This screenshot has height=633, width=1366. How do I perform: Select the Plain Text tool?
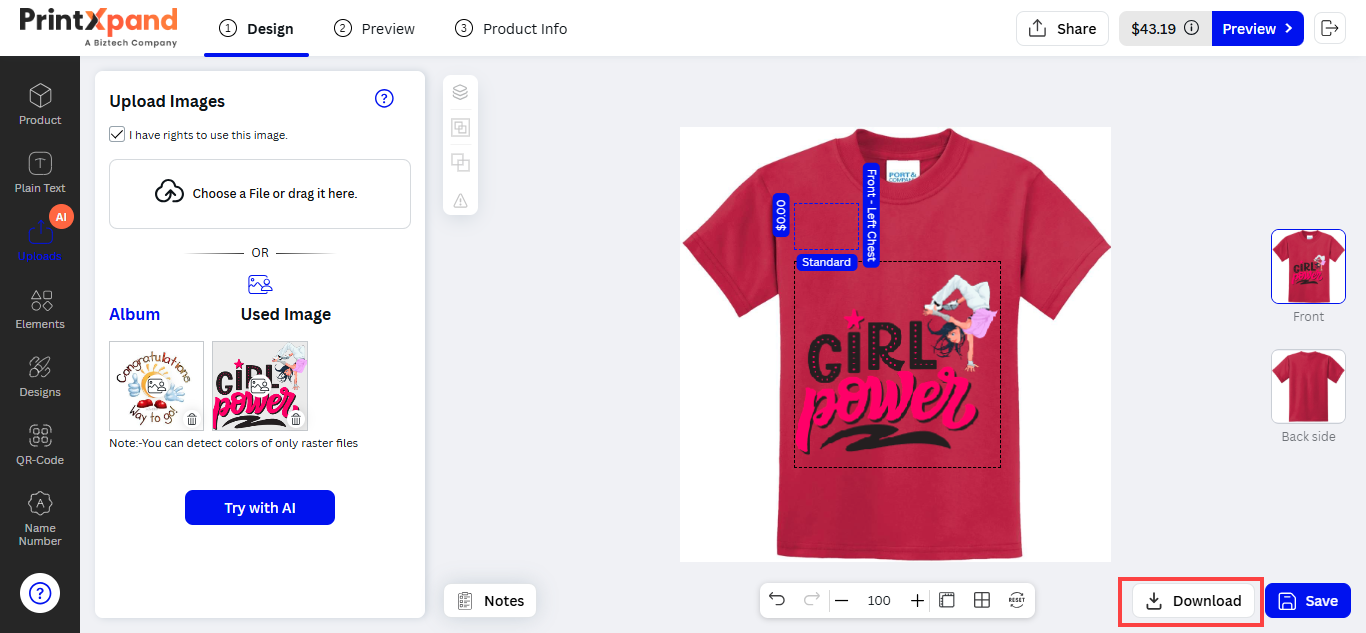(40, 172)
